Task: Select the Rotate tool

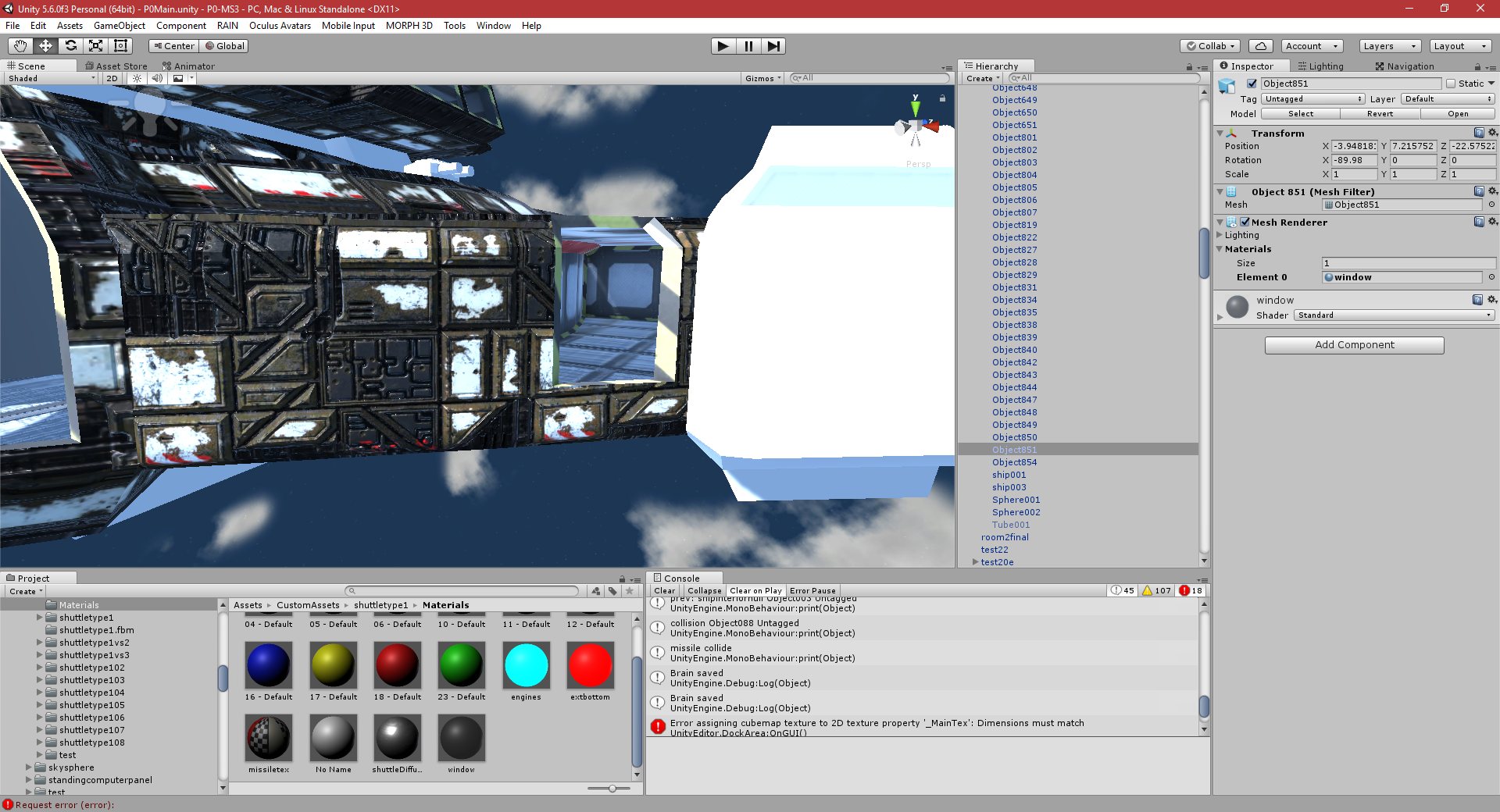Action: click(70, 46)
